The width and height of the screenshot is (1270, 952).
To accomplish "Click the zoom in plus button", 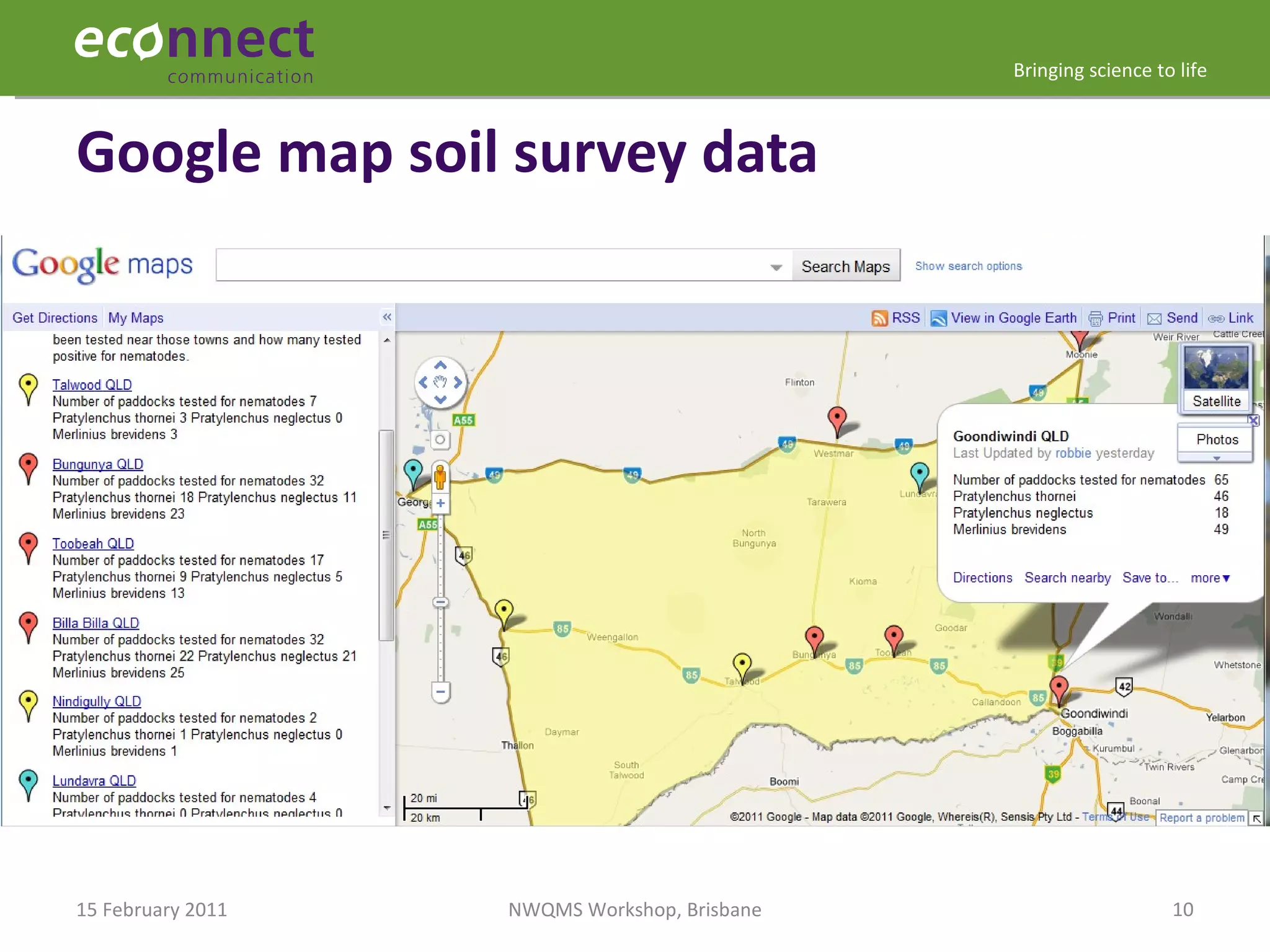I will [440, 503].
